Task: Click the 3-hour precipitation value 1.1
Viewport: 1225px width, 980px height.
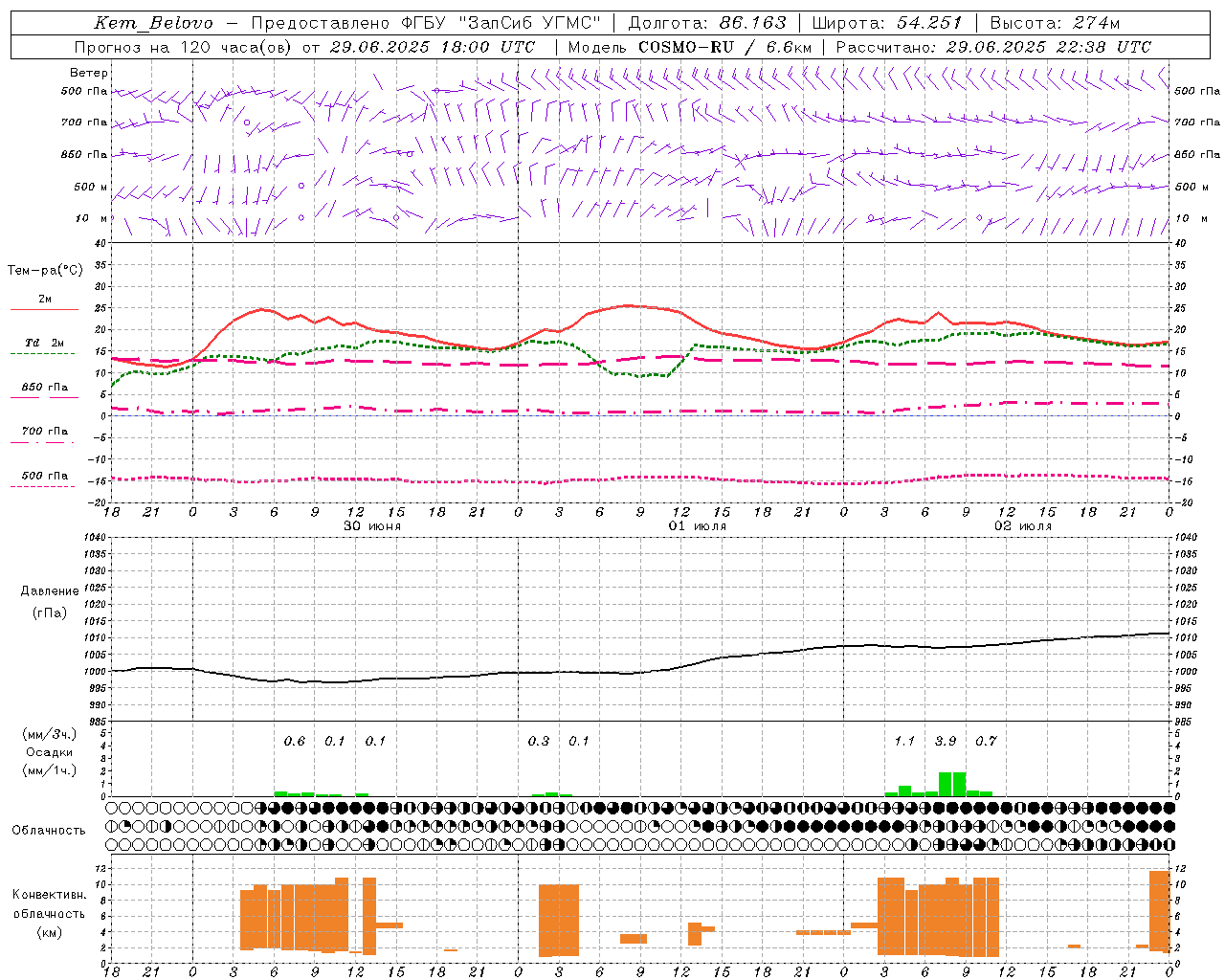Action: tap(904, 742)
